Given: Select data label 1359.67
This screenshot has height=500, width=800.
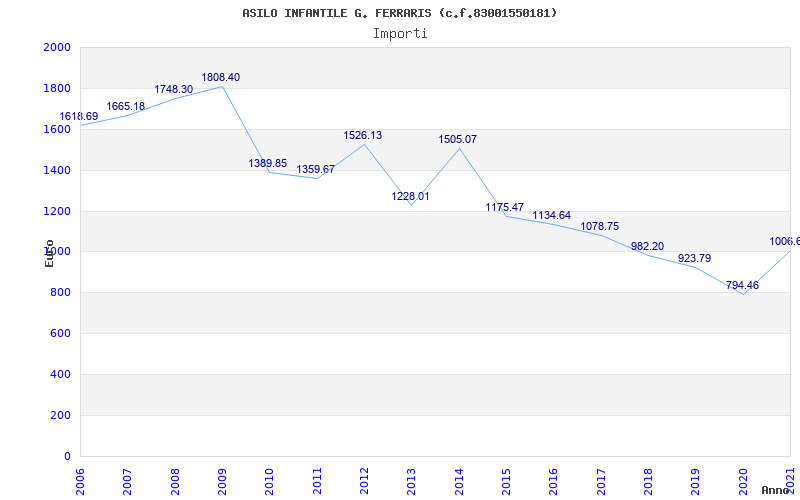Looking at the screenshot, I should 315,169.
